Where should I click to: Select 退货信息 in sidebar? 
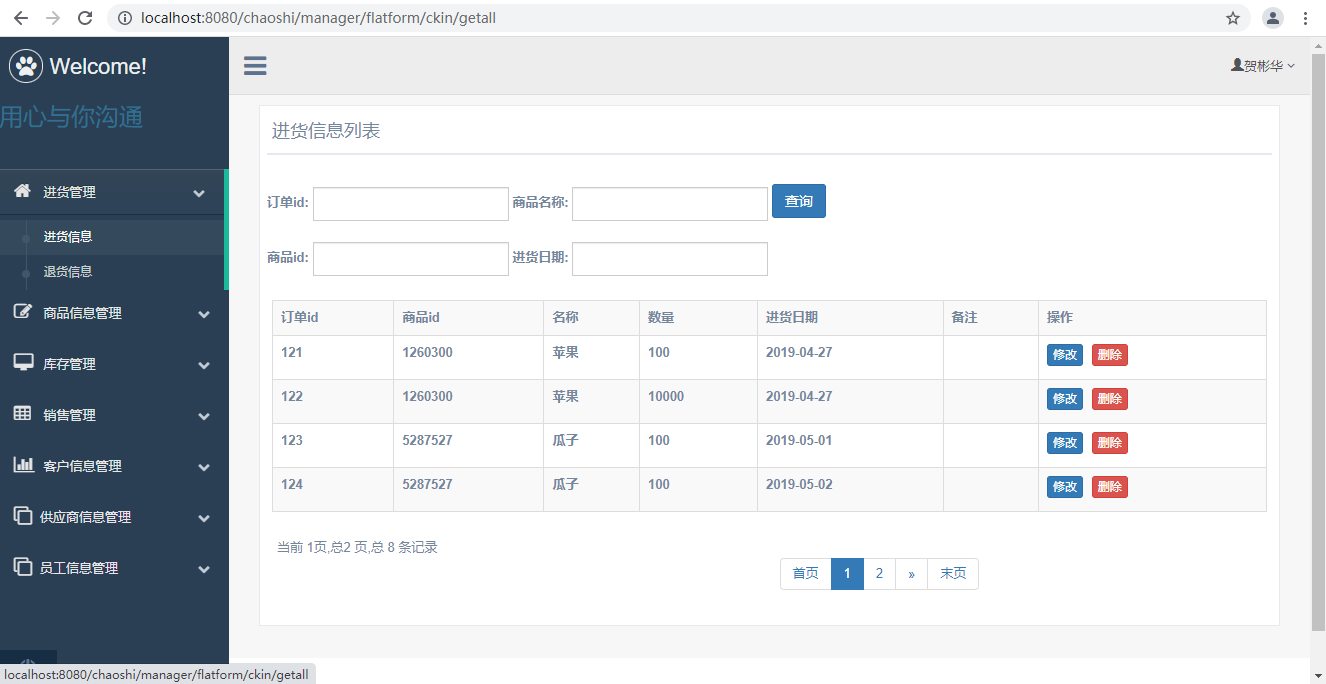pos(68,272)
